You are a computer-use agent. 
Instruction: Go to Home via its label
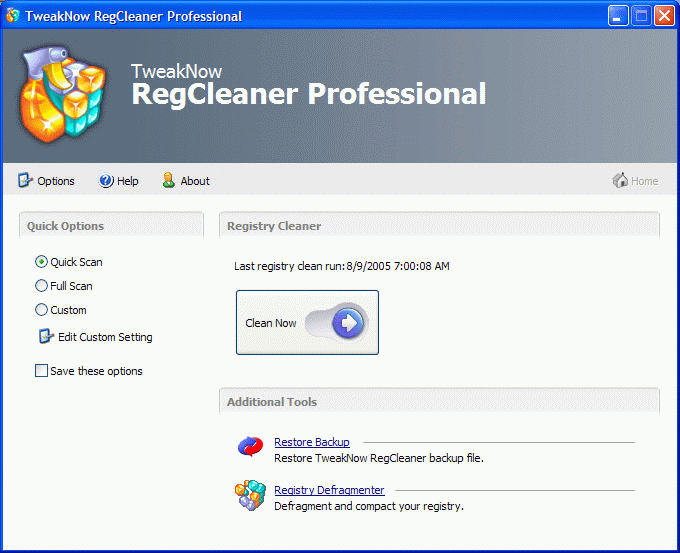coord(644,181)
